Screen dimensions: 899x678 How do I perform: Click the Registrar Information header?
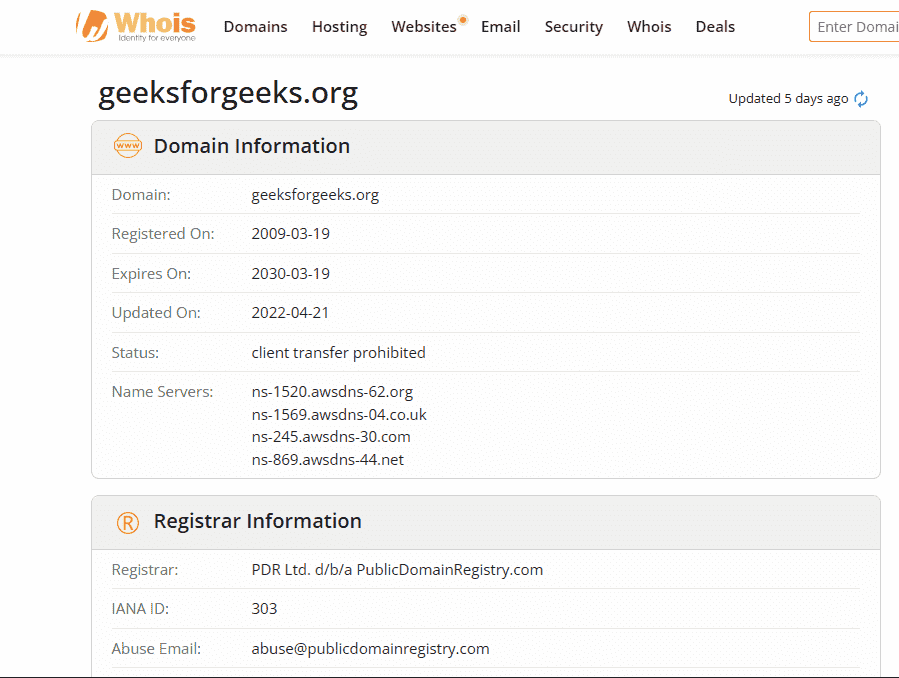[x=257, y=521]
